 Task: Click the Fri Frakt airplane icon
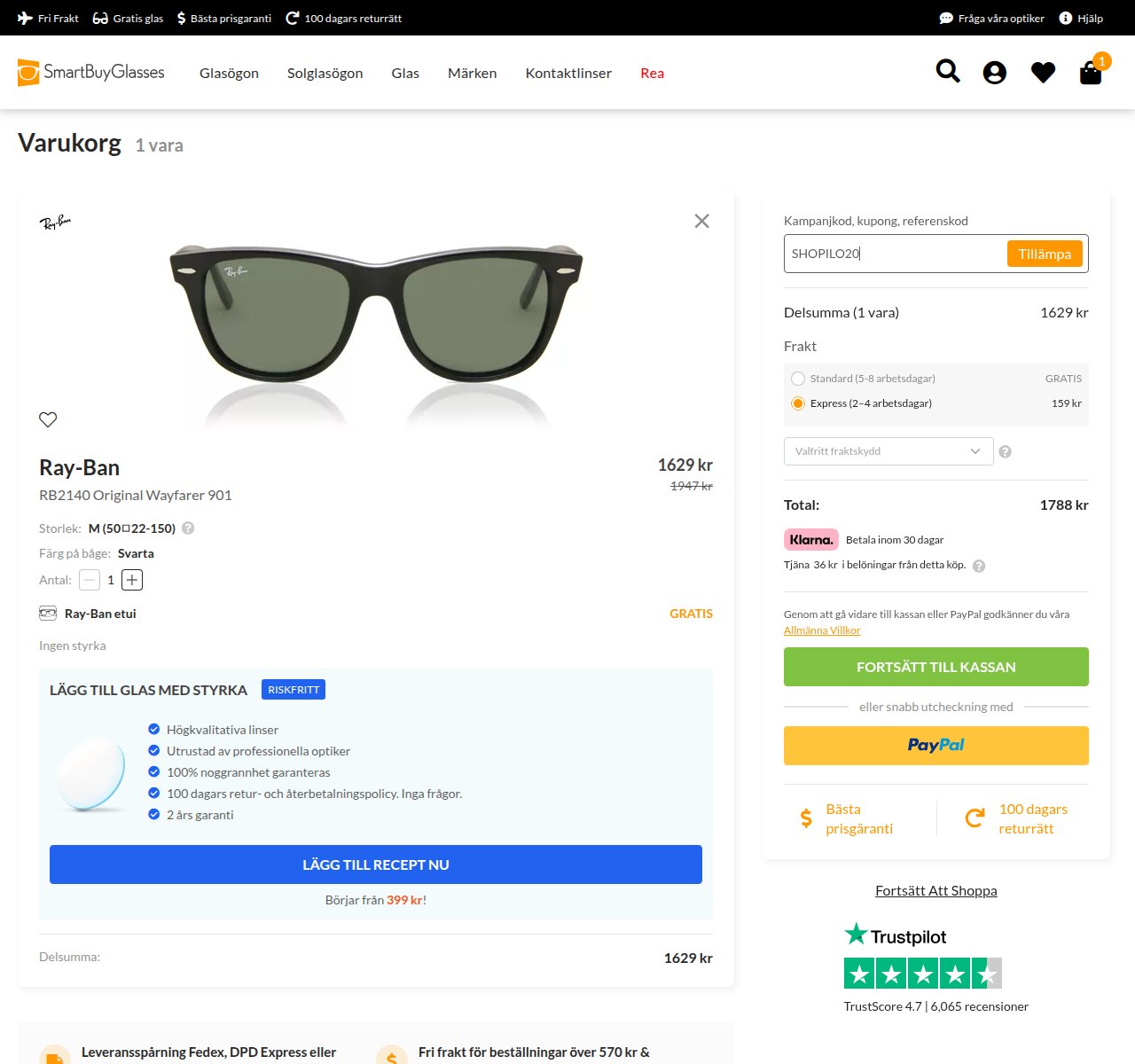(x=26, y=18)
